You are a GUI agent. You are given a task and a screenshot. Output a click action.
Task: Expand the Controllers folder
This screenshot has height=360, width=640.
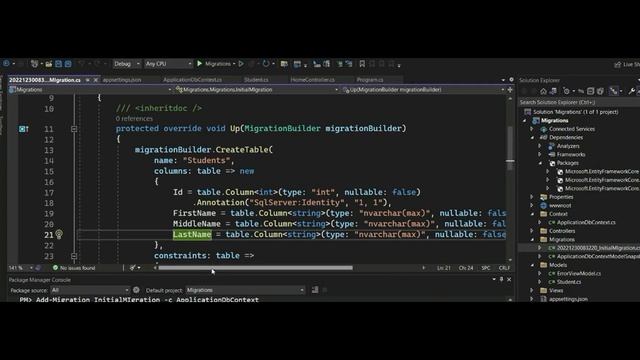point(532,231)
